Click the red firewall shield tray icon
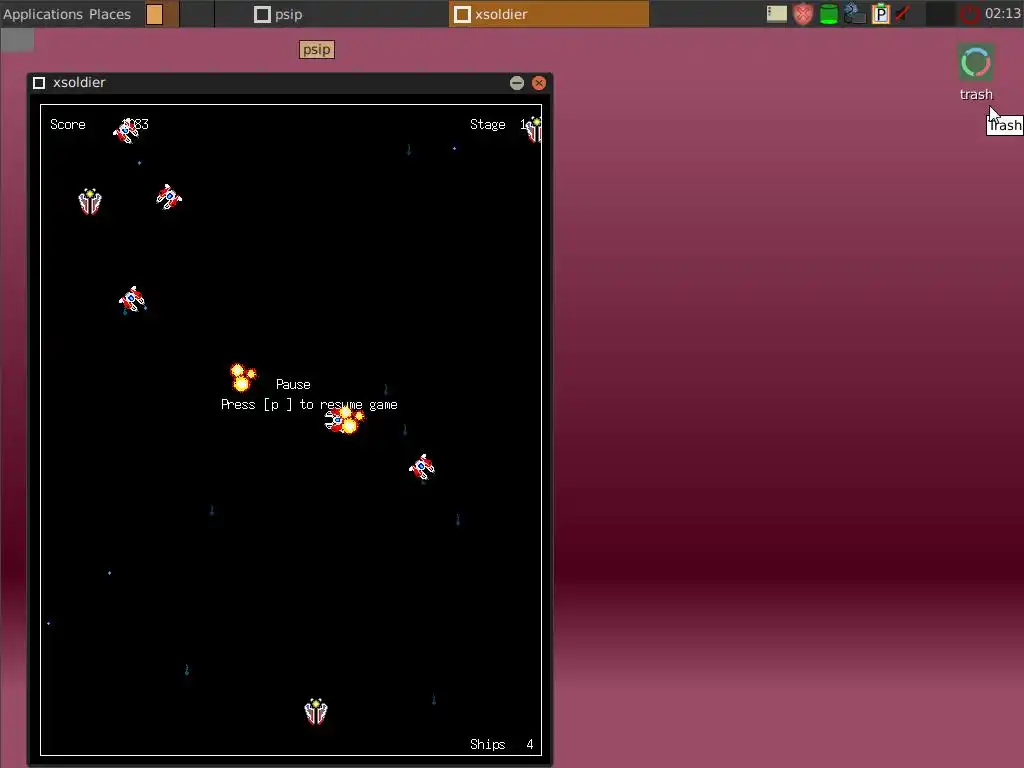The image size is (1024, 768). tap(803, 14)
